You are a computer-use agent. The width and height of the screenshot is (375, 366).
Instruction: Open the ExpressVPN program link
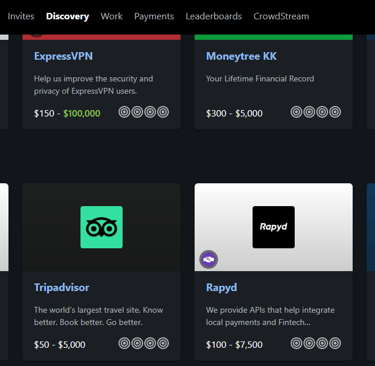[x=63, y=56]
